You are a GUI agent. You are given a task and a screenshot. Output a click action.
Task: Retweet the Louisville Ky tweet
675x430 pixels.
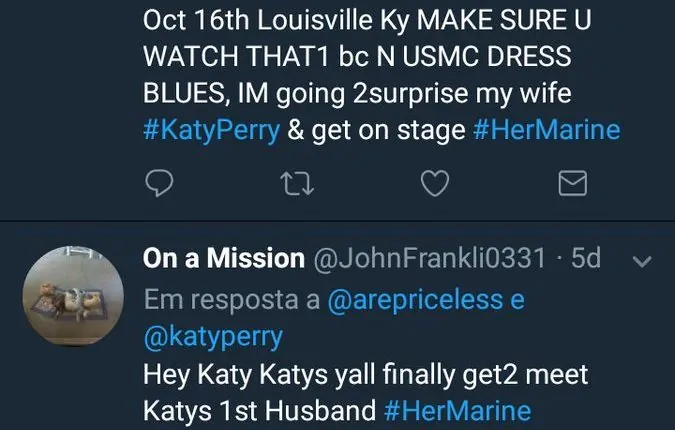296,183
